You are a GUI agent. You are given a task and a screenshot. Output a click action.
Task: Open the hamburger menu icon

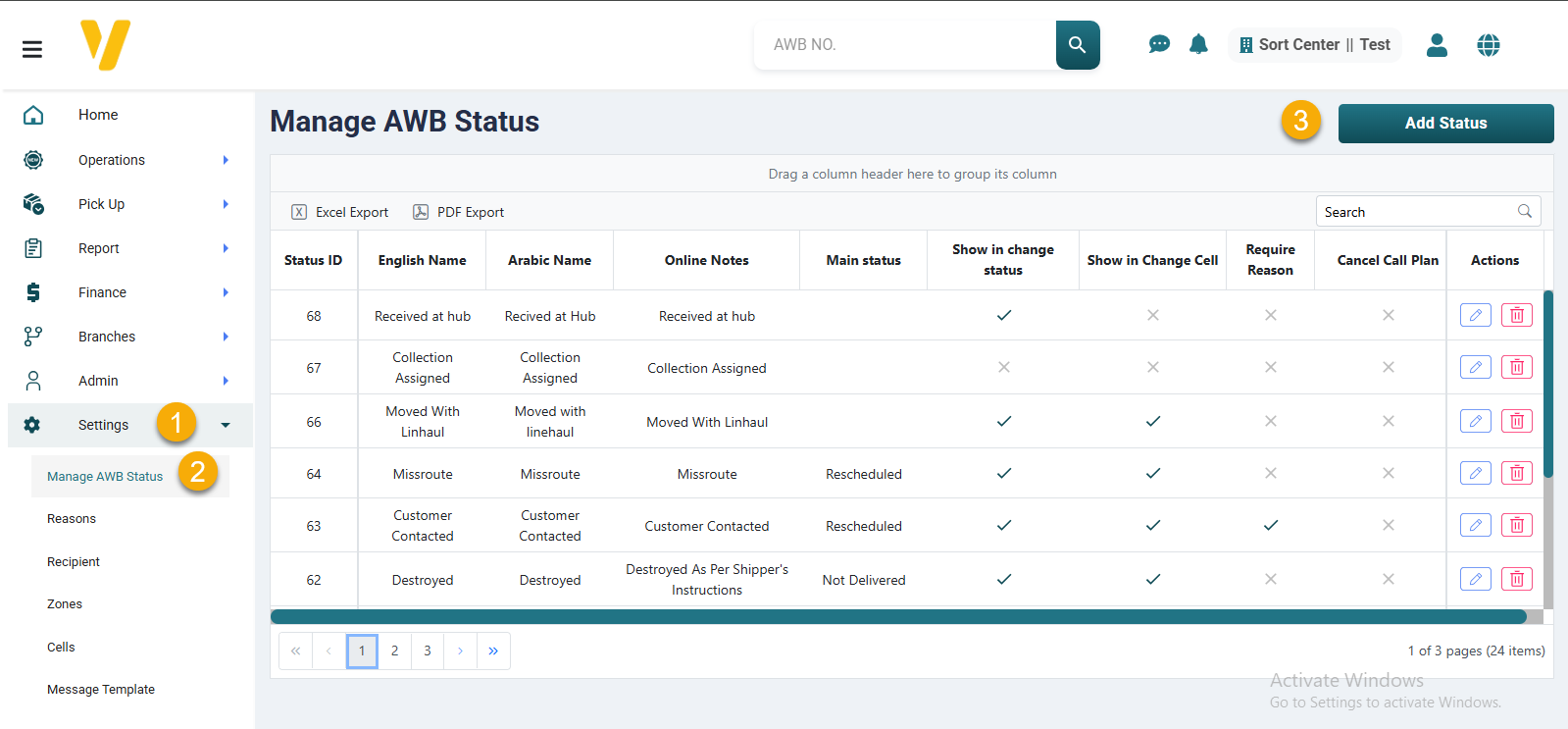coord(32,49)
